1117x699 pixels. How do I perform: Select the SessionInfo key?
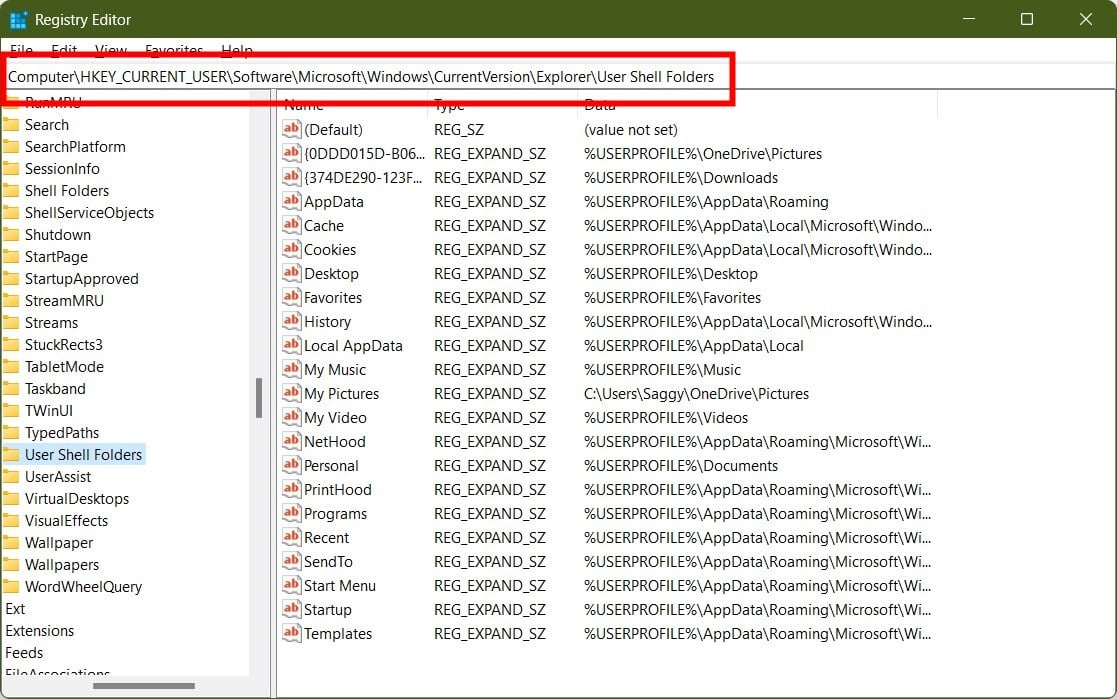click(62, 169)
